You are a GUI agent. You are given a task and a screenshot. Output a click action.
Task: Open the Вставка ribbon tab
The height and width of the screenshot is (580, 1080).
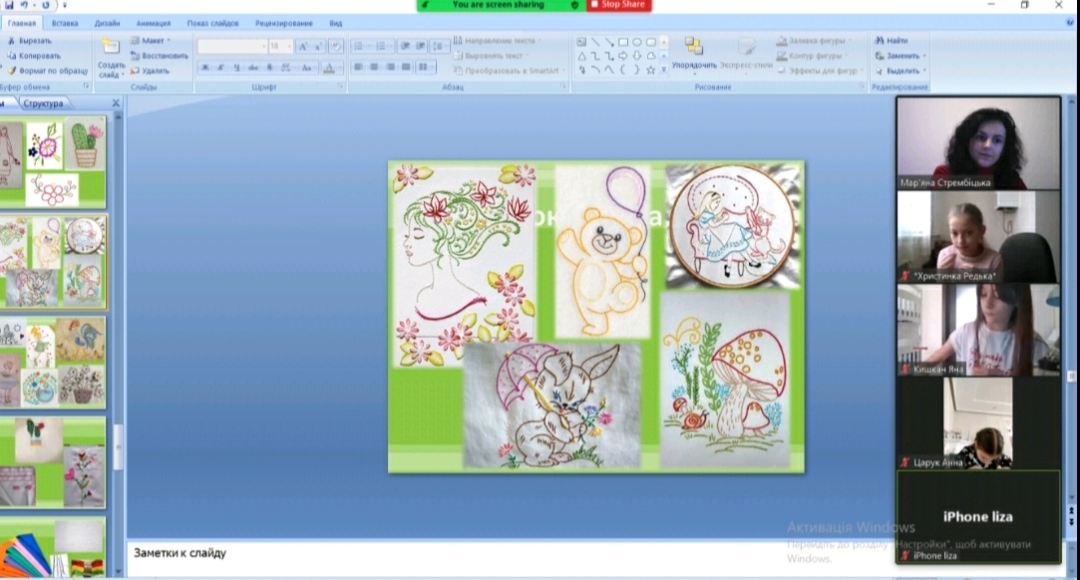point(65,23)
